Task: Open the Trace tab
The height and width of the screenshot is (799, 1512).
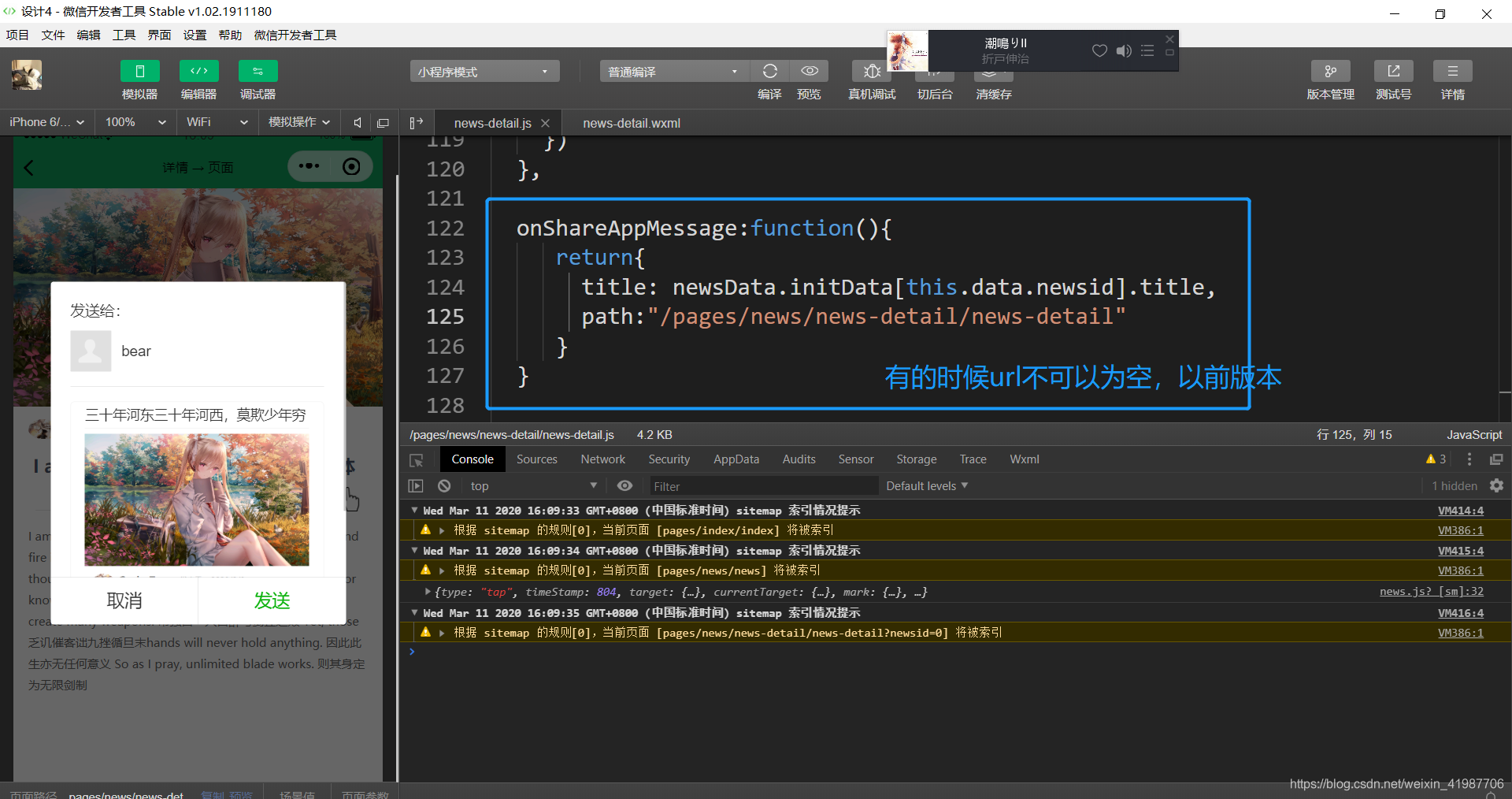Action: (x=973, y=459)
